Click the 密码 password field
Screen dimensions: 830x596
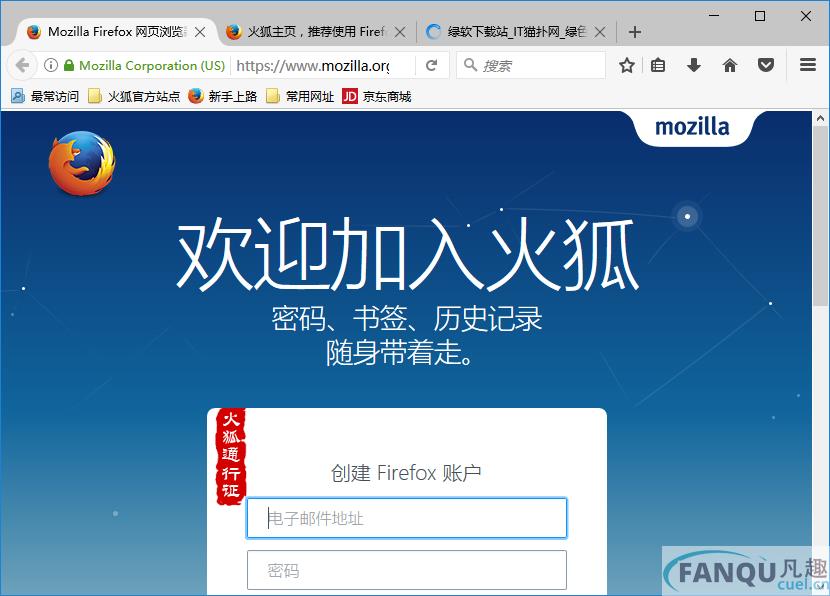tap(407, 570)
